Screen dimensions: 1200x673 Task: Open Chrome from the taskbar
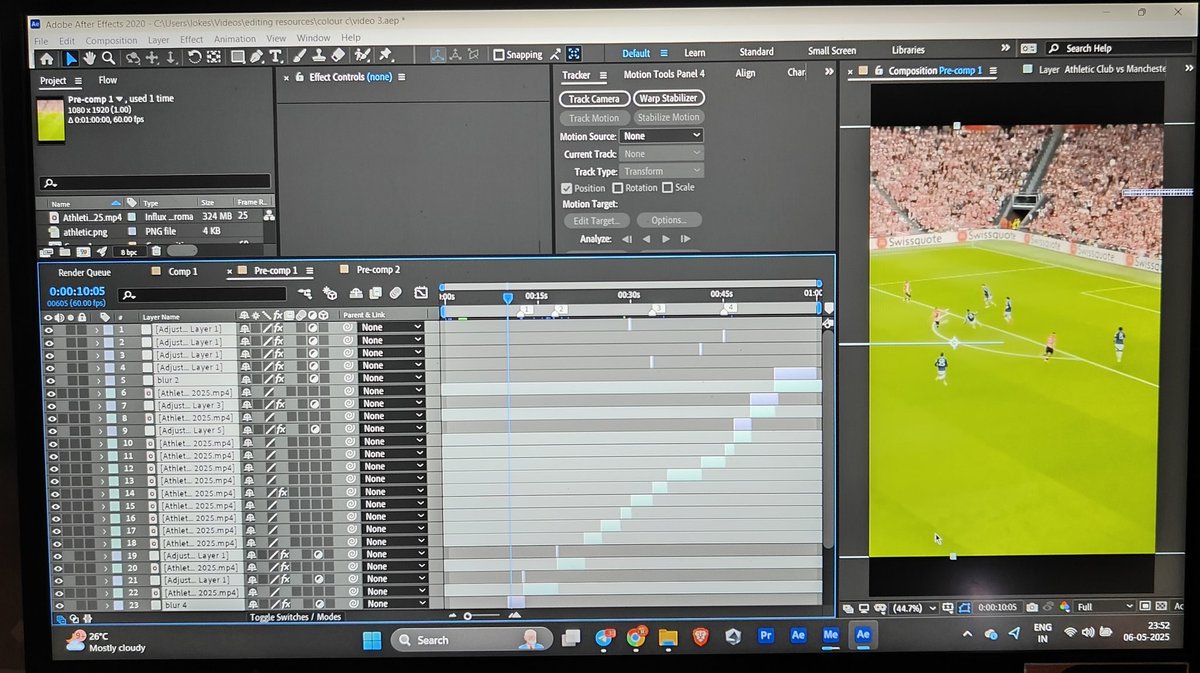pos(637,636)
